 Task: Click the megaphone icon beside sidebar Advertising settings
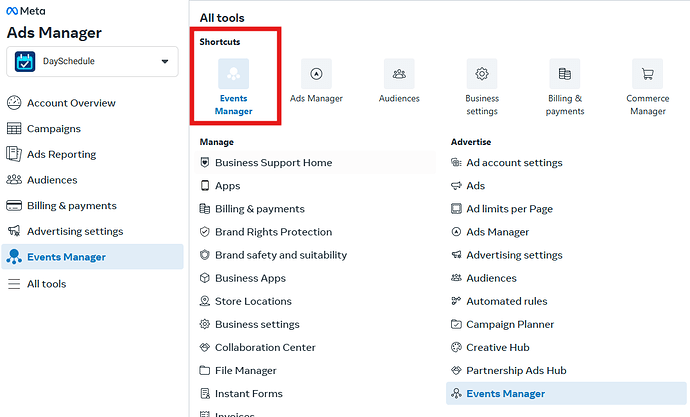pos(14,231)
